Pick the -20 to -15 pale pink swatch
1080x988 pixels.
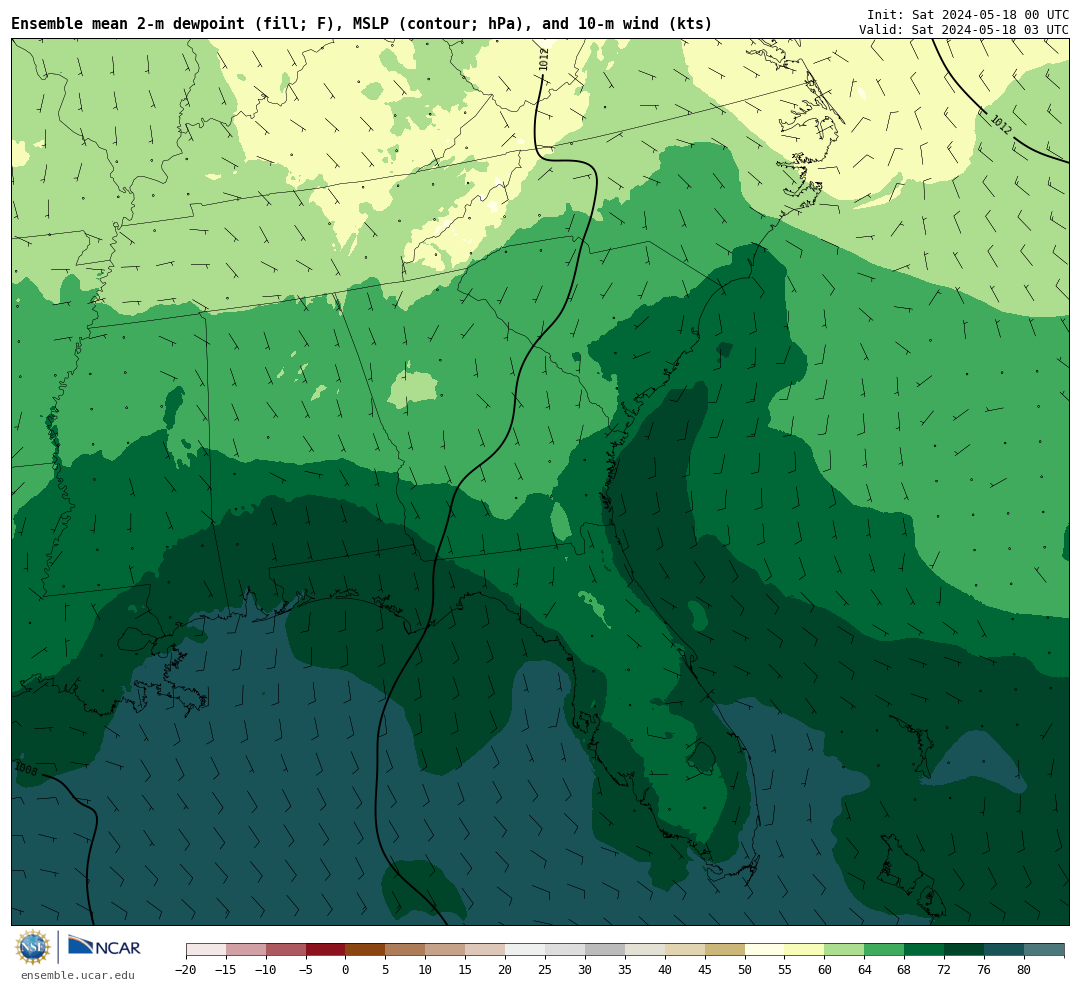[206, 950]
